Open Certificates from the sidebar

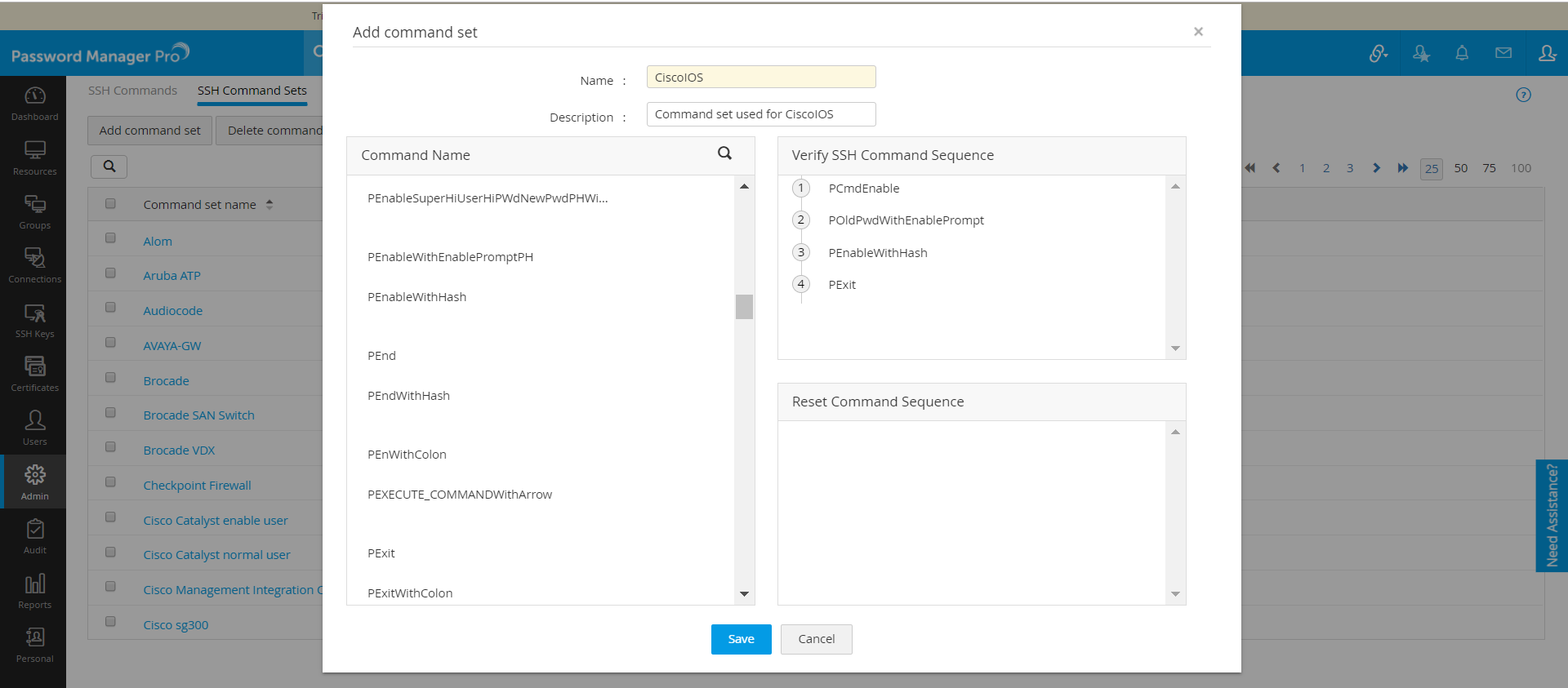34,375
